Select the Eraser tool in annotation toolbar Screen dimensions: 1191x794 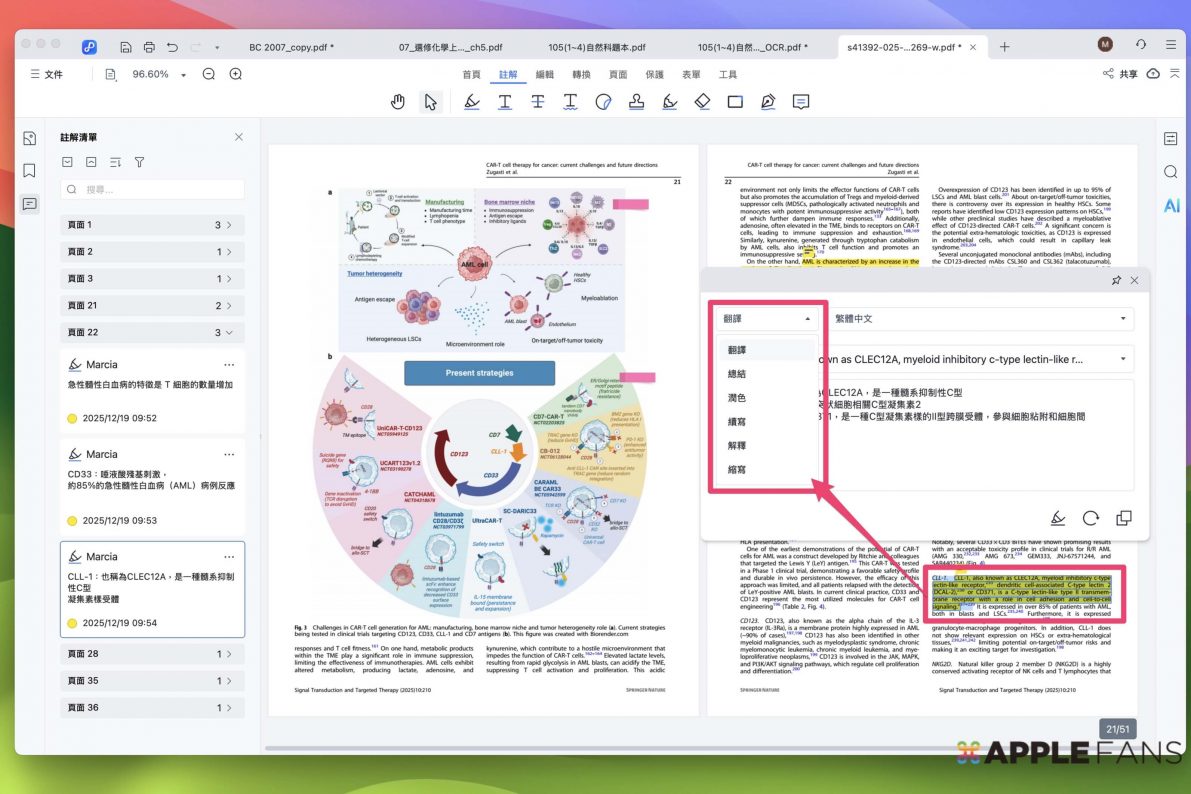[702, 101]
